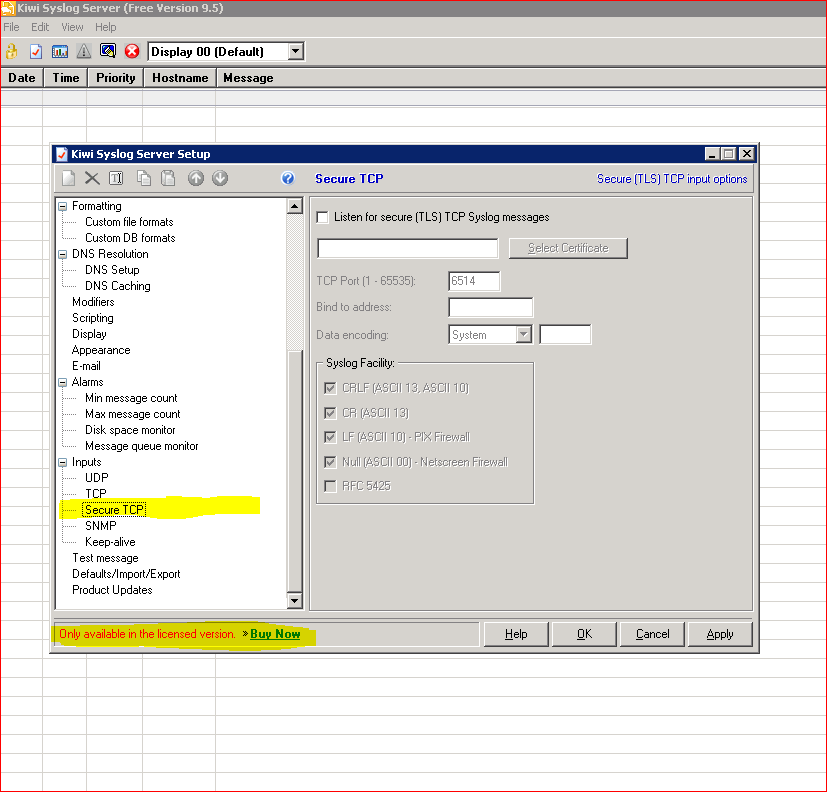The width and height of the screenshot is (827, 792).
Task: Click the field beside the encoding dropdown
Action: click(565, 334)
